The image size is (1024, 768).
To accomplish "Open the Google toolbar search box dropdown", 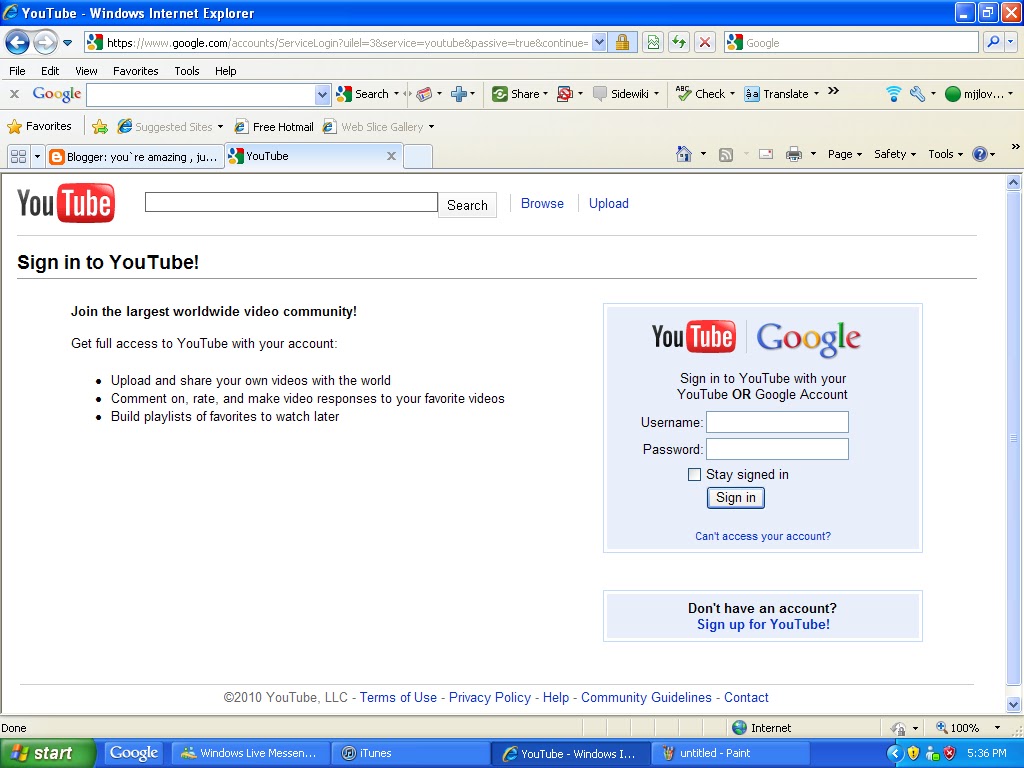I will click(x=322, y=95).
